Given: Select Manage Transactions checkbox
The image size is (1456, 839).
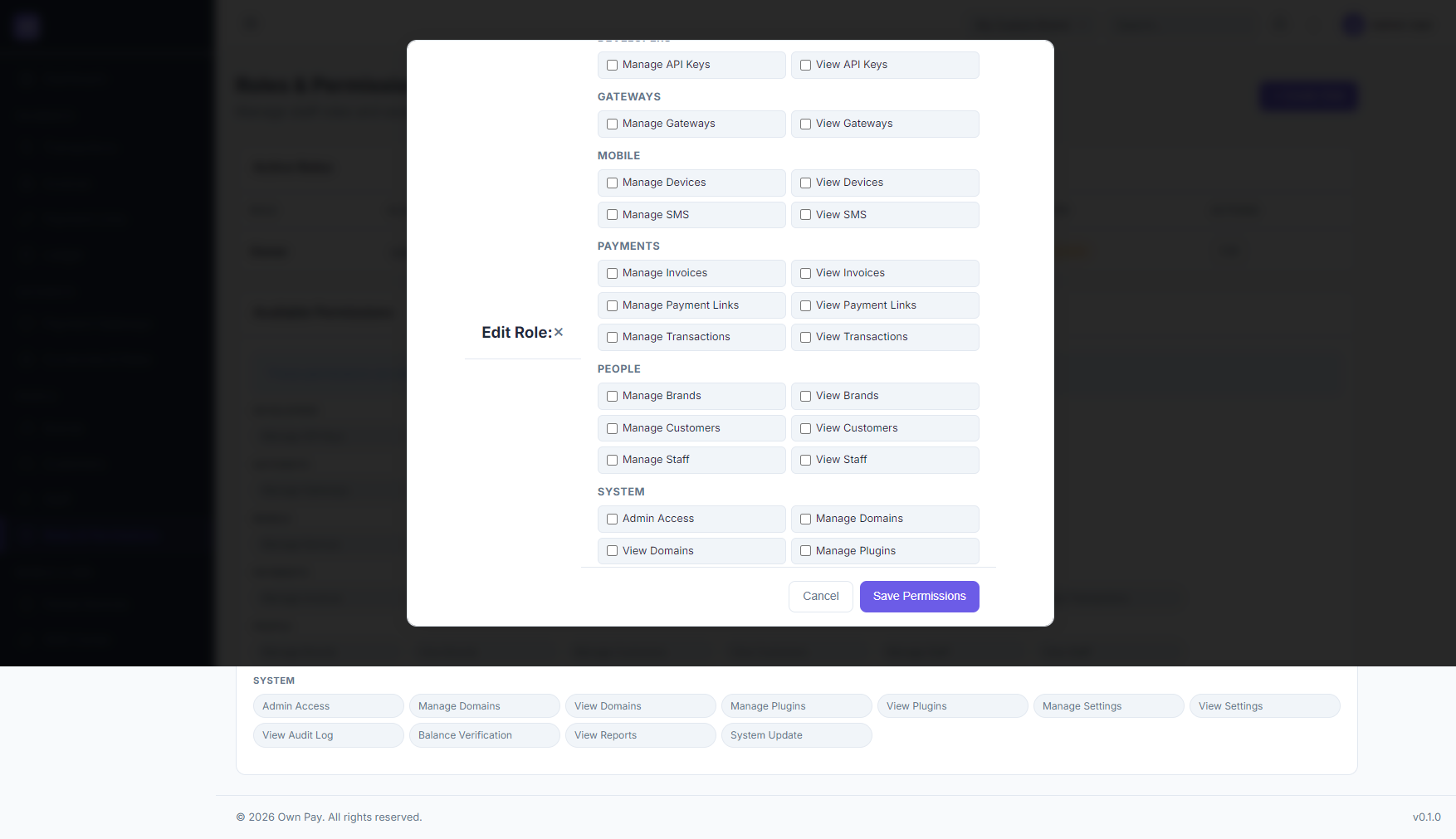Looking at the screenshot, I should (x=612, y=337).
